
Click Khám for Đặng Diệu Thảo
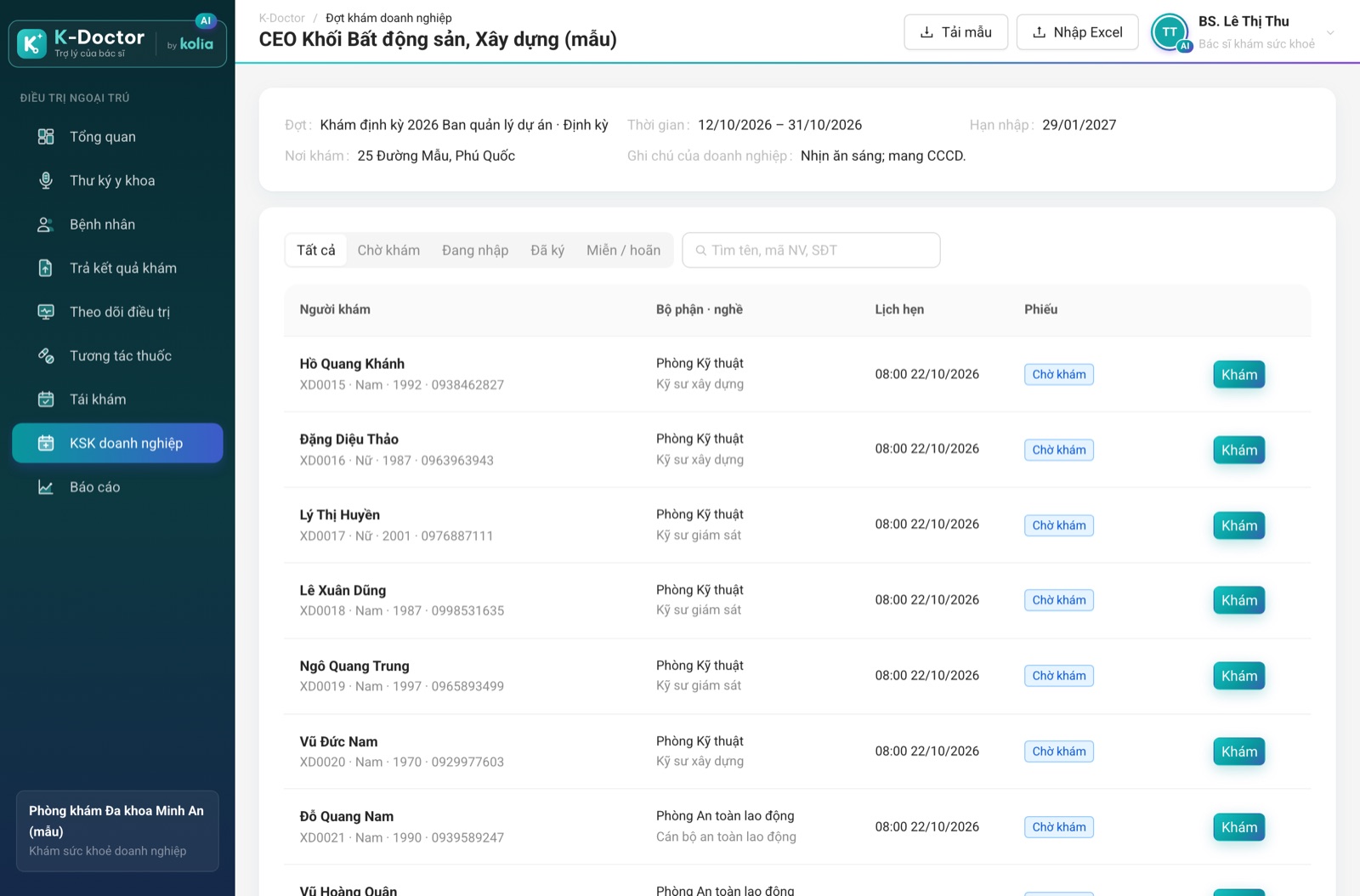(x=1238, y=451)
